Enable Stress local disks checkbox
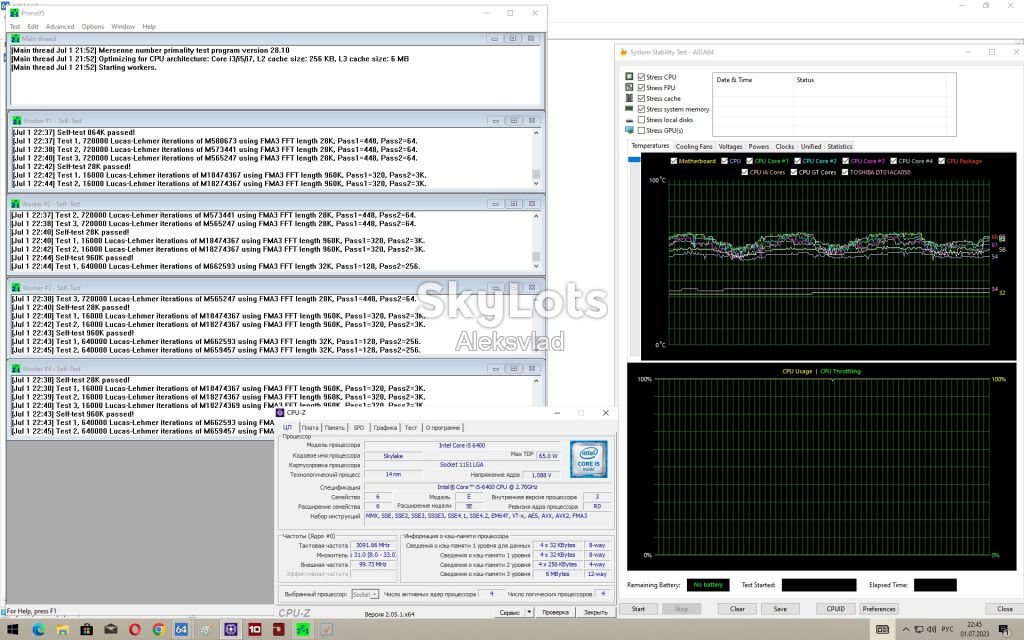Image resolution: width=1024 pixels, height=640 pixels. tap(641, 120)
